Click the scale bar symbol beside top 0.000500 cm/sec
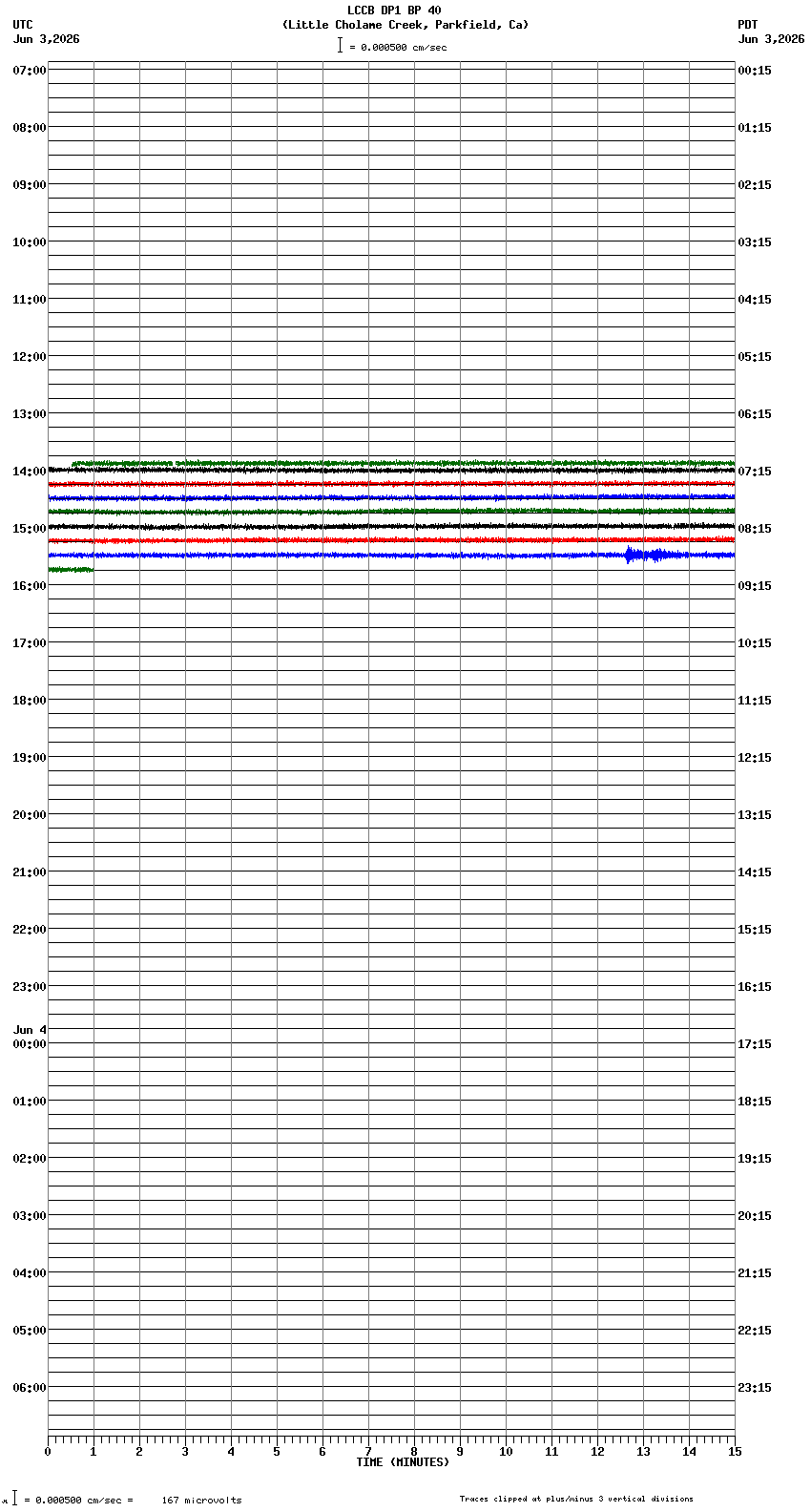Image resolution: width=811 pixels, height=1512 pixels. pos(340,45)
